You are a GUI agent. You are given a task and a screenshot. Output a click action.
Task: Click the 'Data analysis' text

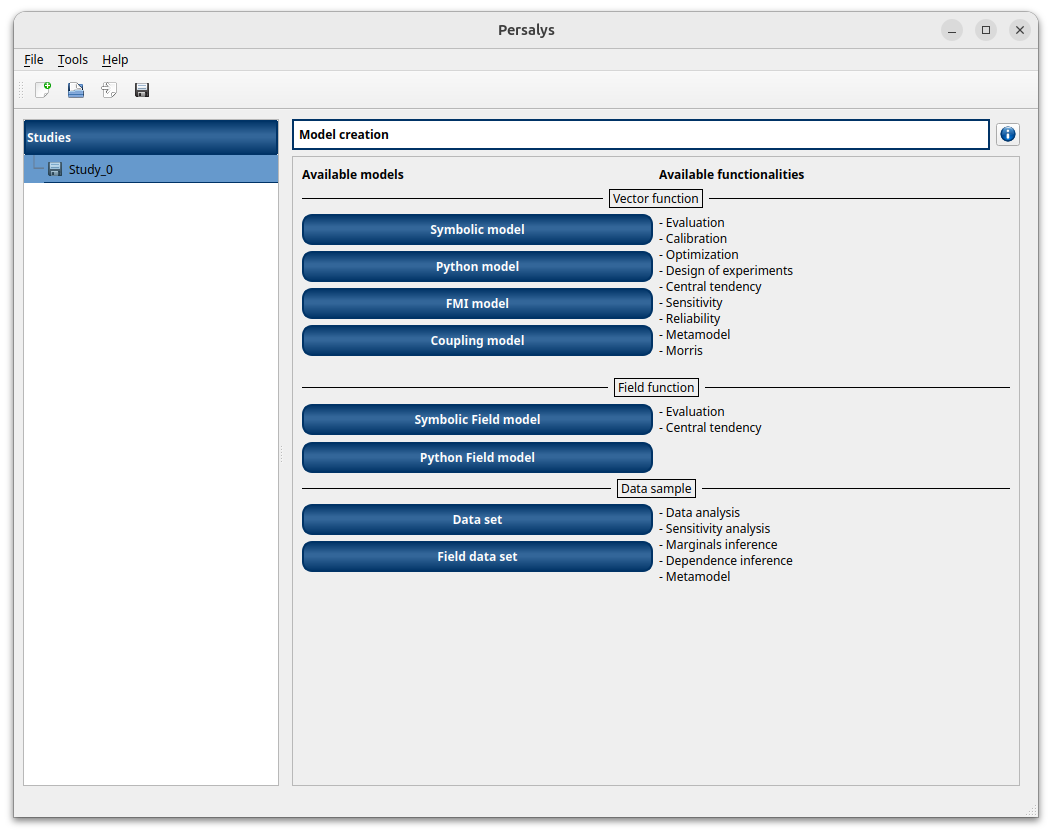702,513
